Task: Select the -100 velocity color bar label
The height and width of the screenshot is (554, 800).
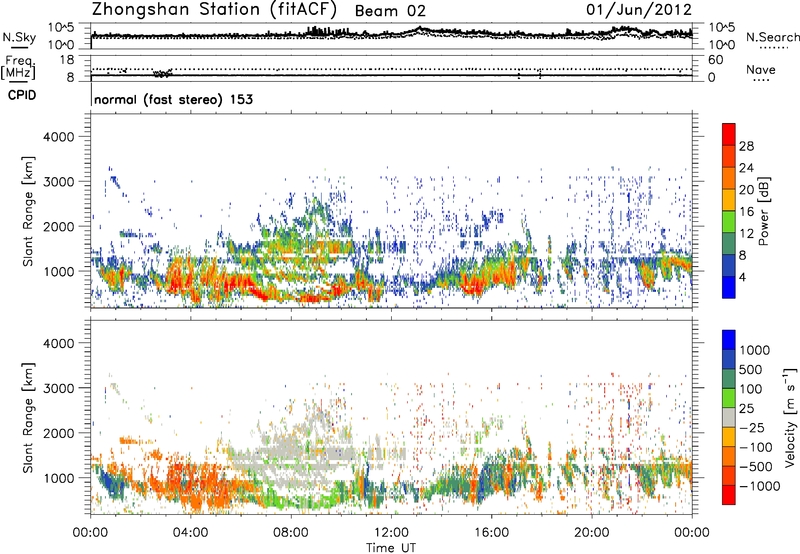Action: coord(756,447)
